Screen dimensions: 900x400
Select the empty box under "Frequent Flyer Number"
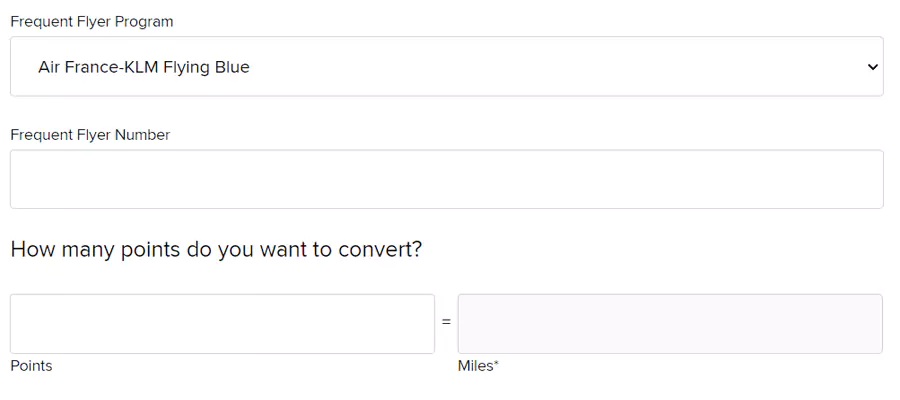446,180
